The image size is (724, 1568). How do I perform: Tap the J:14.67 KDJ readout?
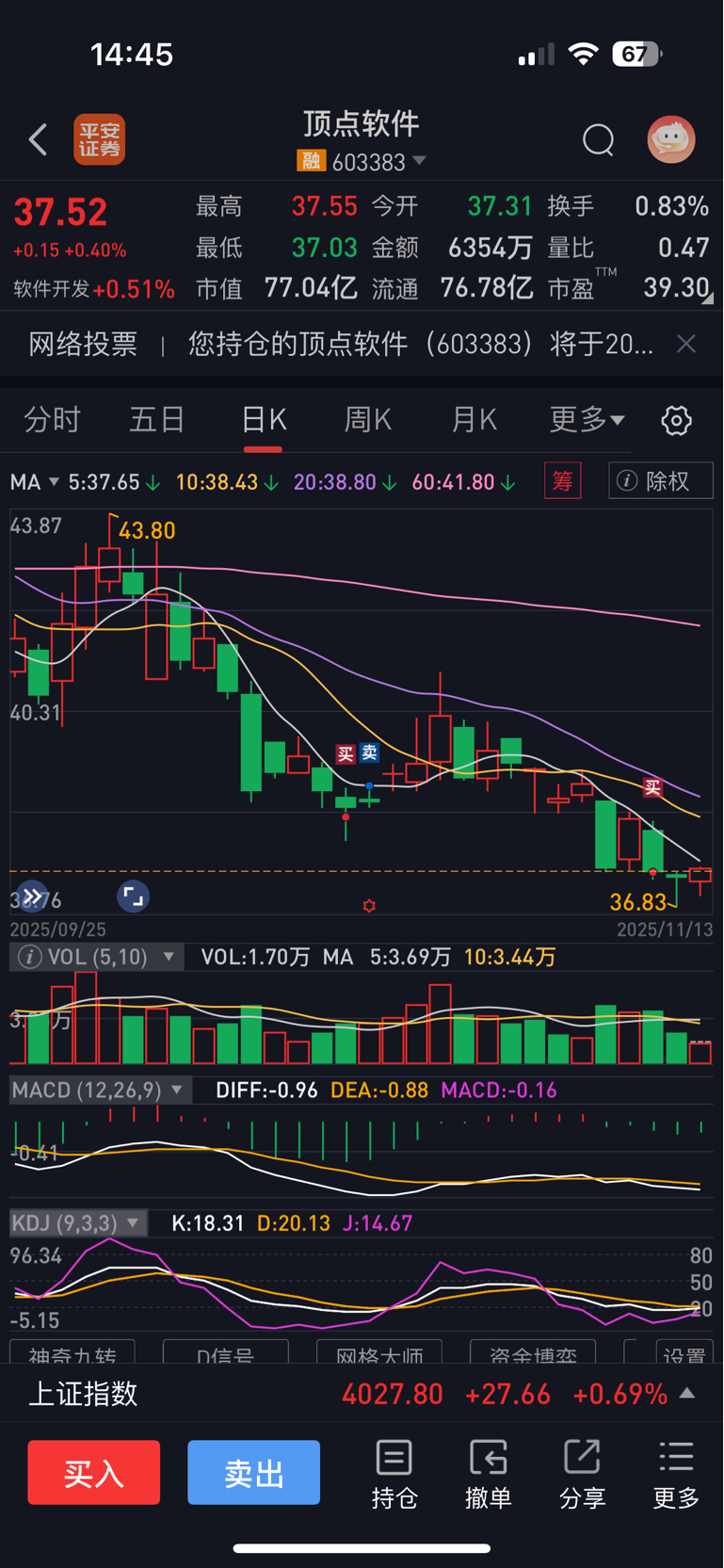point(378,1223)
